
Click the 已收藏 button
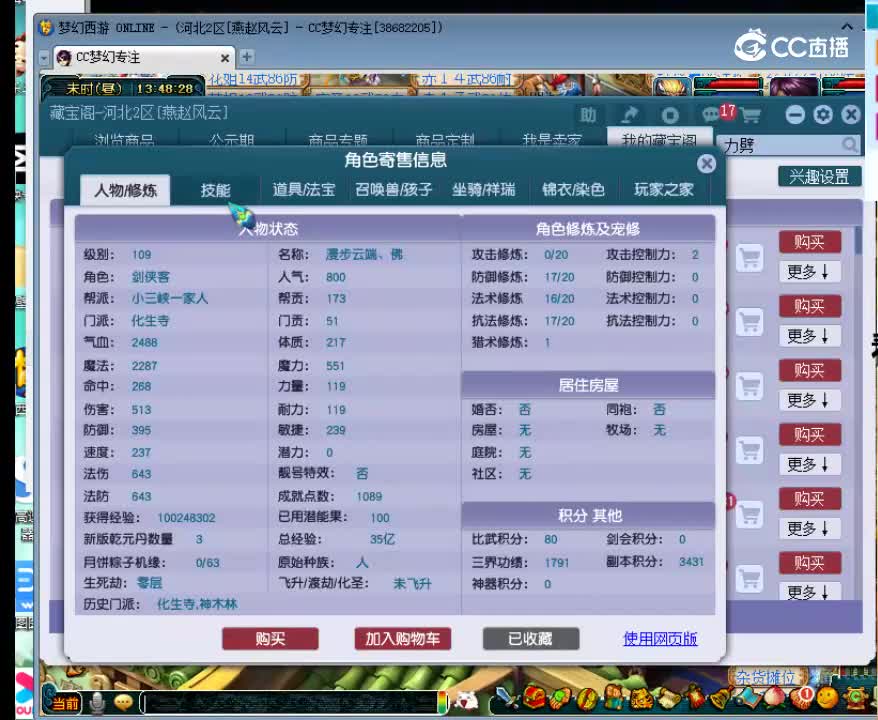pos(530,639)
